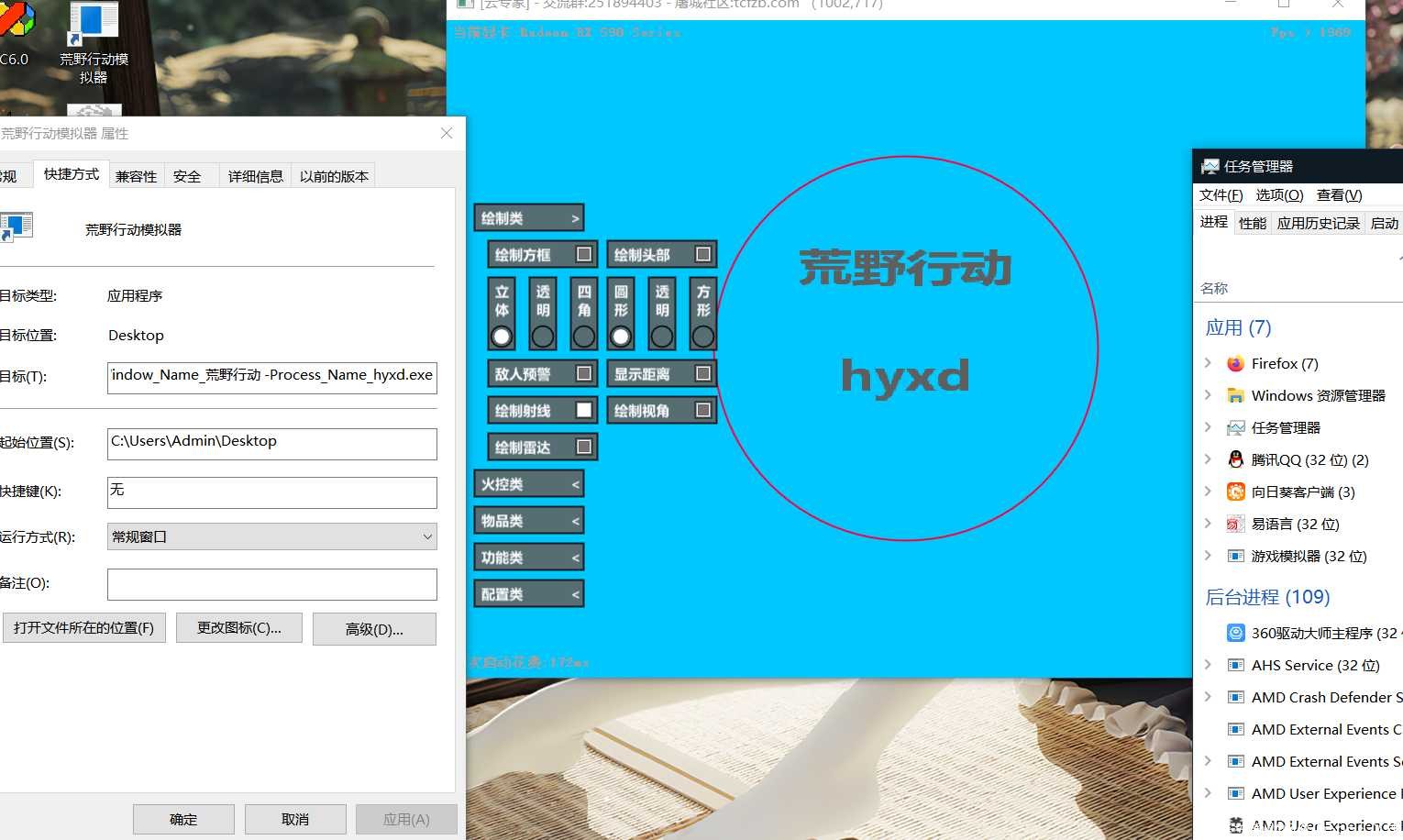Enable the 绘制视角 checkbox
Viewport: 1403px width, 840px height.
pyautogui.click(x=703, y=410)
